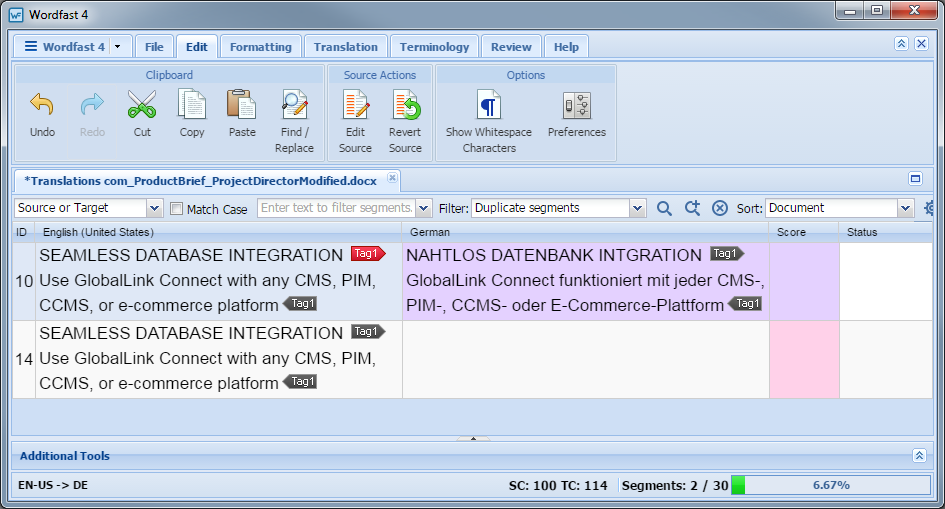Viewport: 945px width, 509px height.
Task: Click closing Tag1 in German target
Action: pos(746,304)
